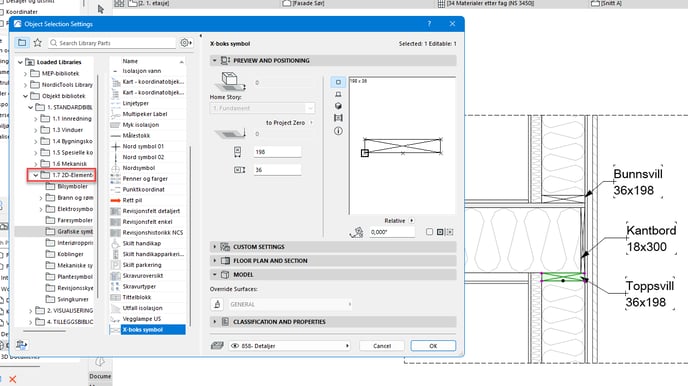Screen dimensions: 688x386
Task: Toggle layer visibility eye for 850- Detaljer
Action: click(x=235, y=346)
